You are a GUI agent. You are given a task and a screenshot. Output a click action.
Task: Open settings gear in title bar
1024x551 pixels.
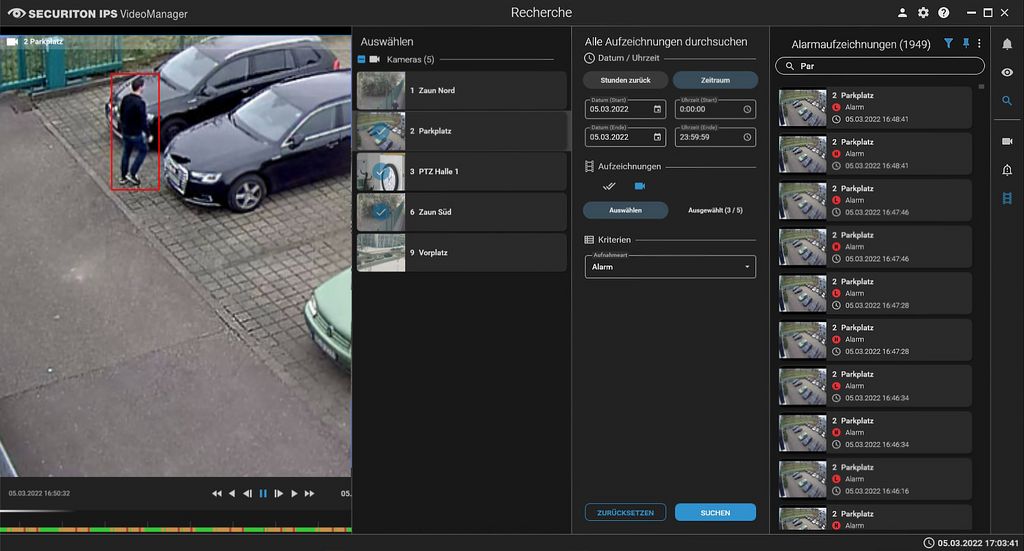pos(923,13)
